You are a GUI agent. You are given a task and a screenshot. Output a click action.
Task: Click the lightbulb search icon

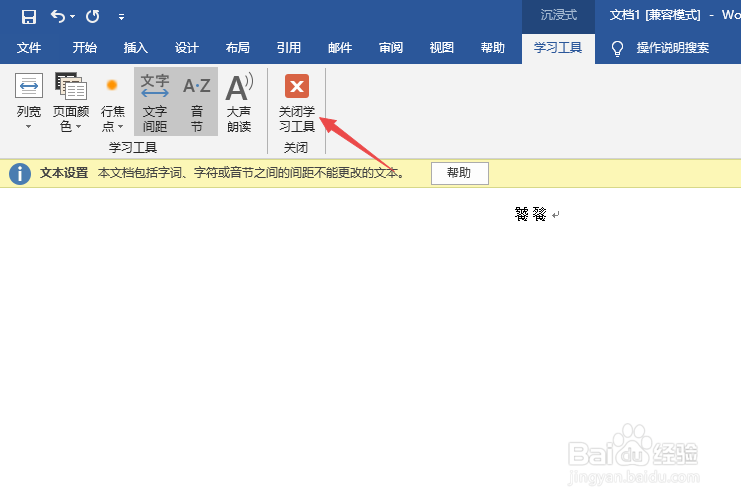tap(617, 48)
